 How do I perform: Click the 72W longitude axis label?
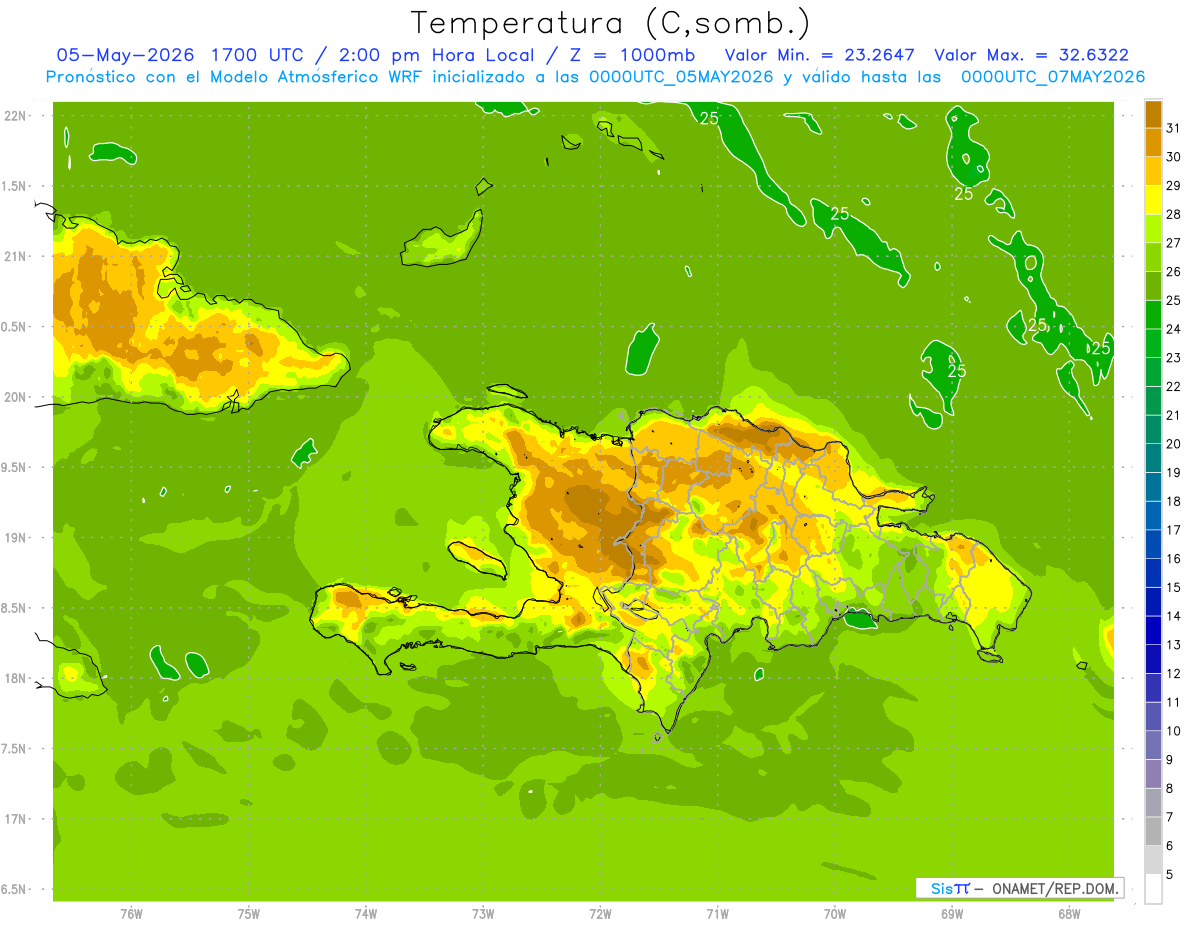(600, 913)
